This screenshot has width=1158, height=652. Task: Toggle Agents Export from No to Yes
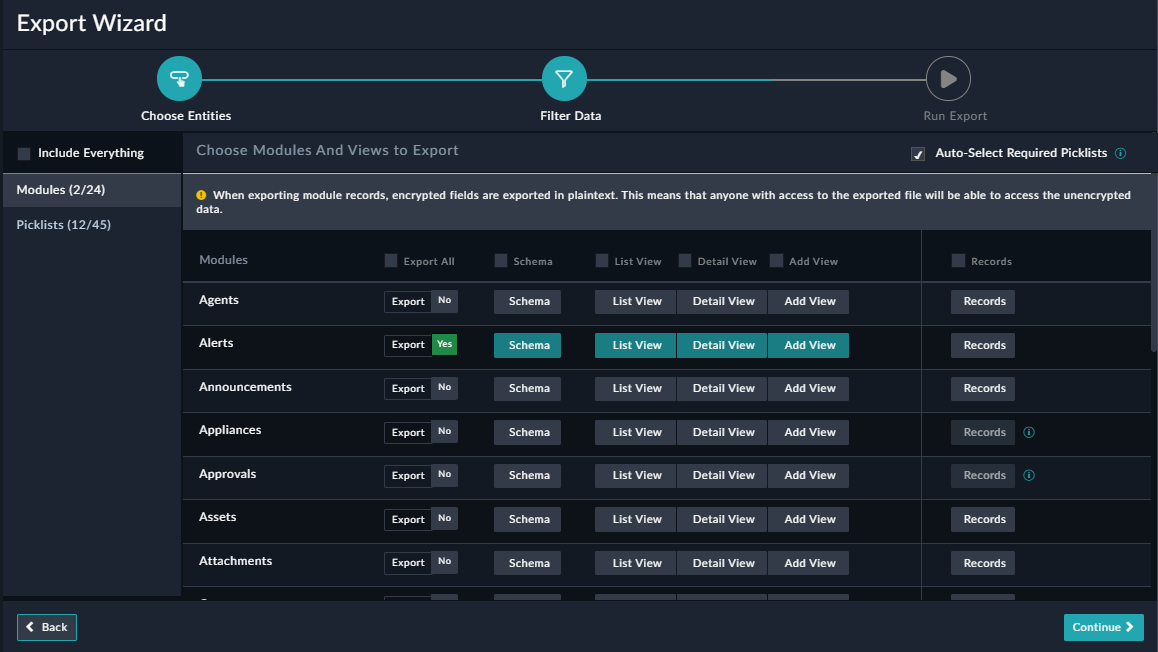tap(420, 301)
